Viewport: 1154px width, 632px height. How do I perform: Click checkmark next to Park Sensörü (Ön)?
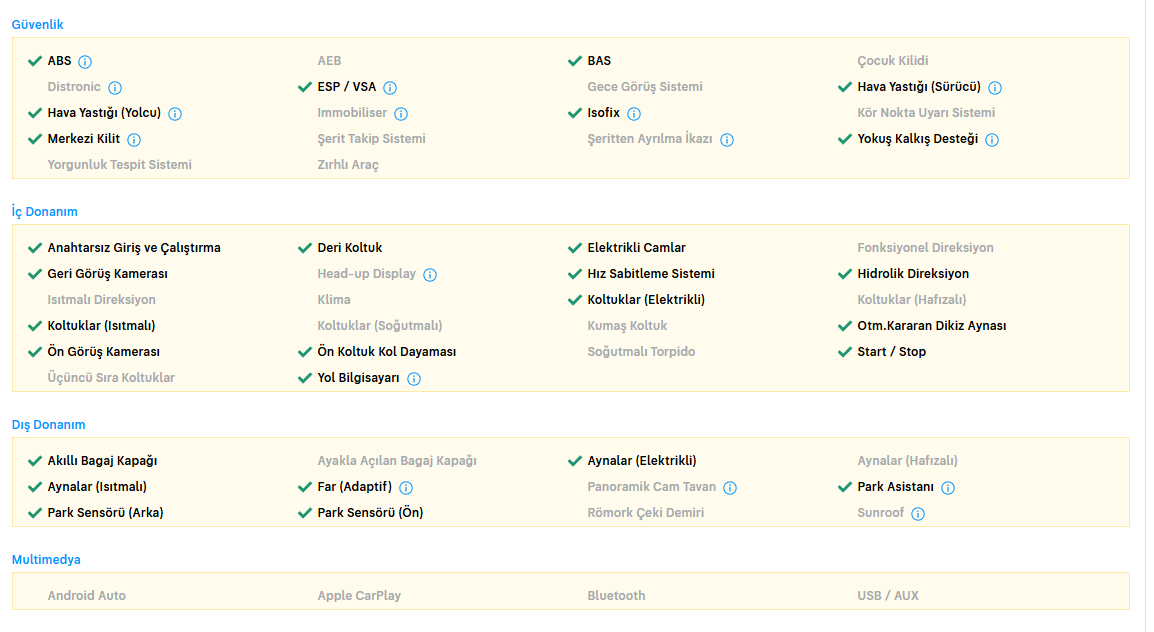click(305, 513)
